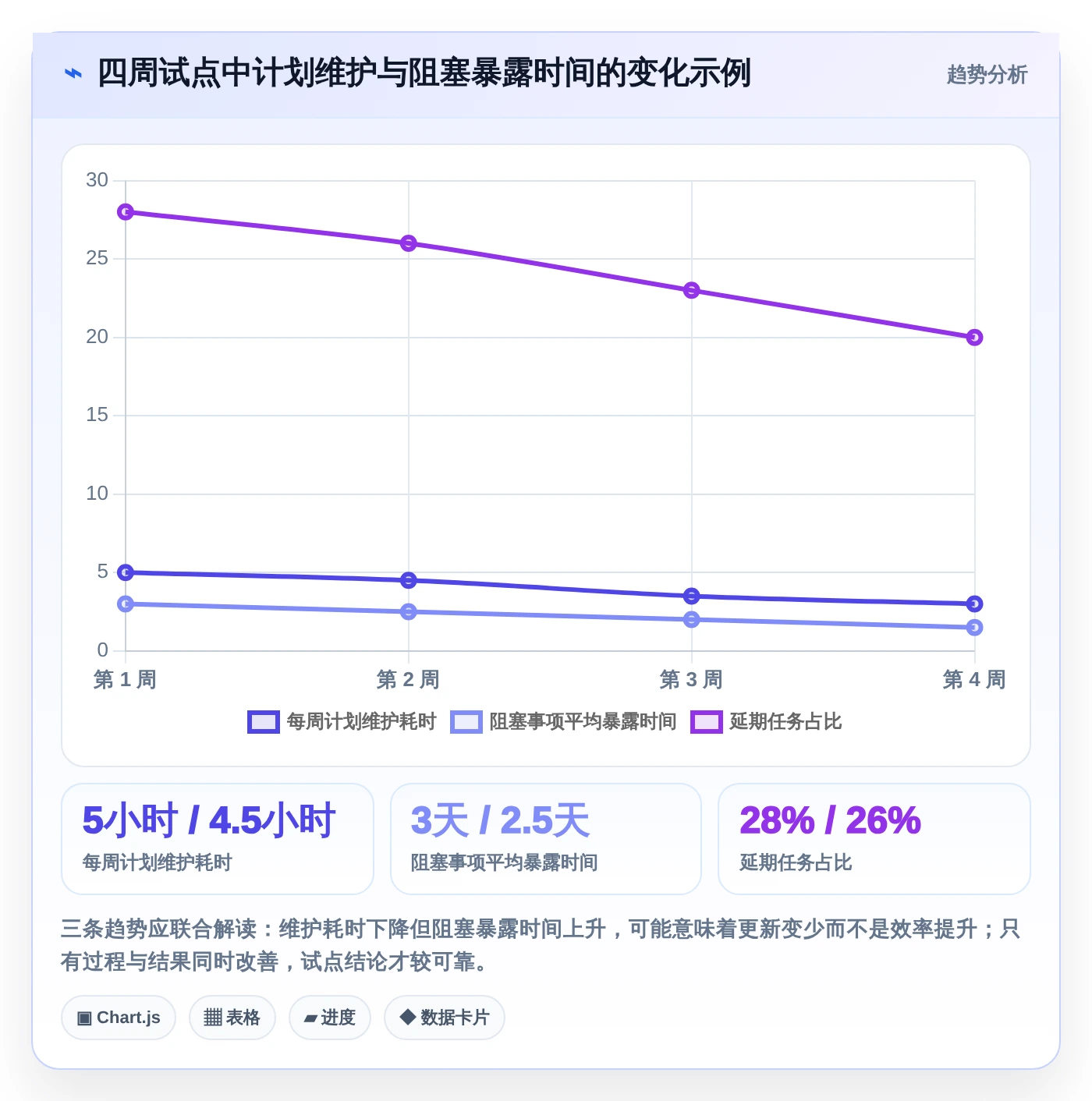Click the 延期任务占比 point at 第 2 周
This screenshot has width=1092, height=1101.
click(x=409, y=243)
